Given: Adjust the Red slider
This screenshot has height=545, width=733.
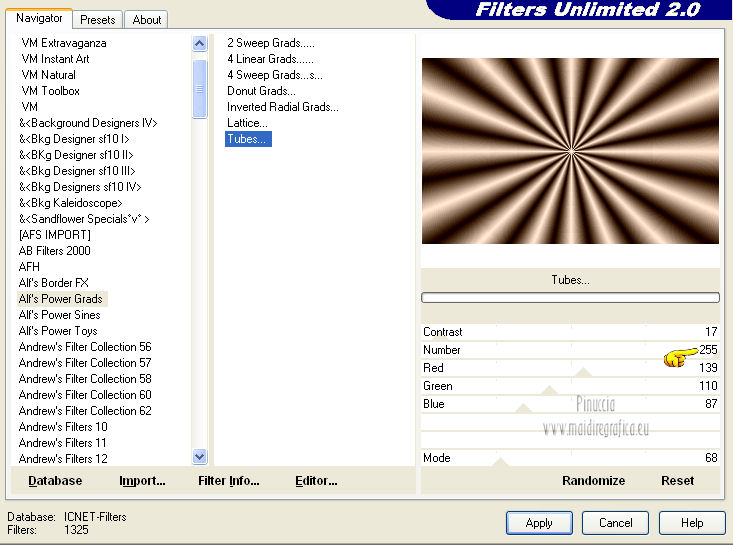Looking at the screenshot, I should [x=570, y=368].
